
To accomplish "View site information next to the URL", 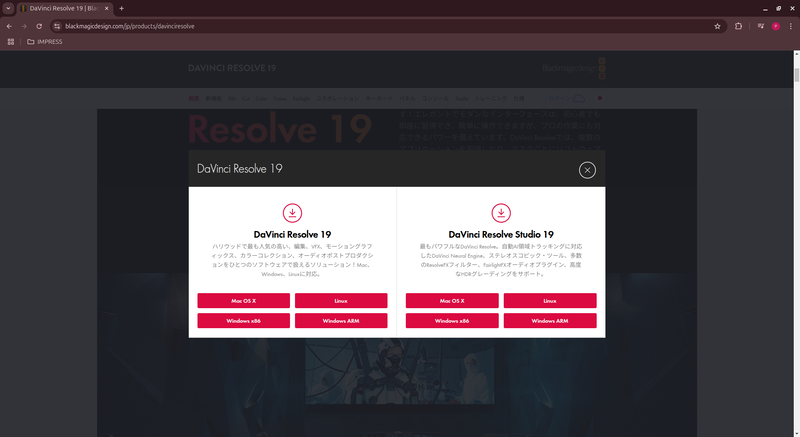I will 57,26.
